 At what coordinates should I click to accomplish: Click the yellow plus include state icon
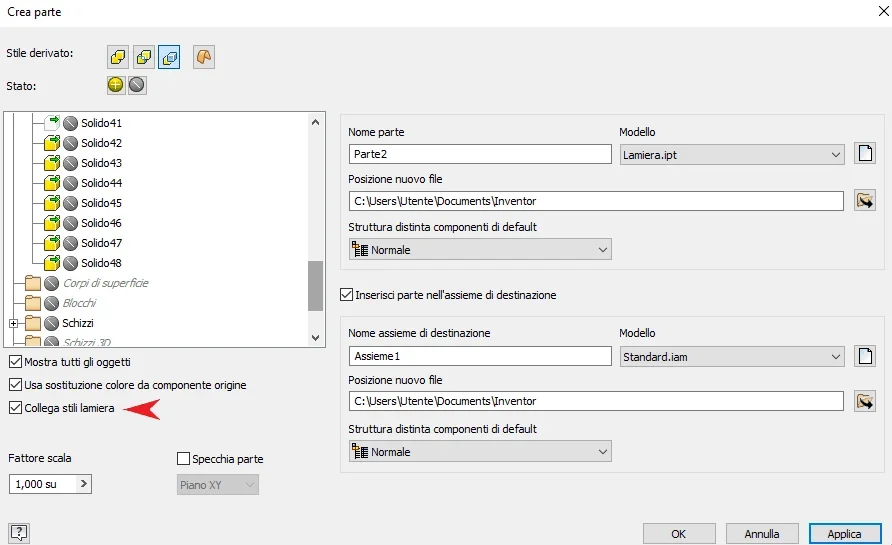[x=115, y=85]
